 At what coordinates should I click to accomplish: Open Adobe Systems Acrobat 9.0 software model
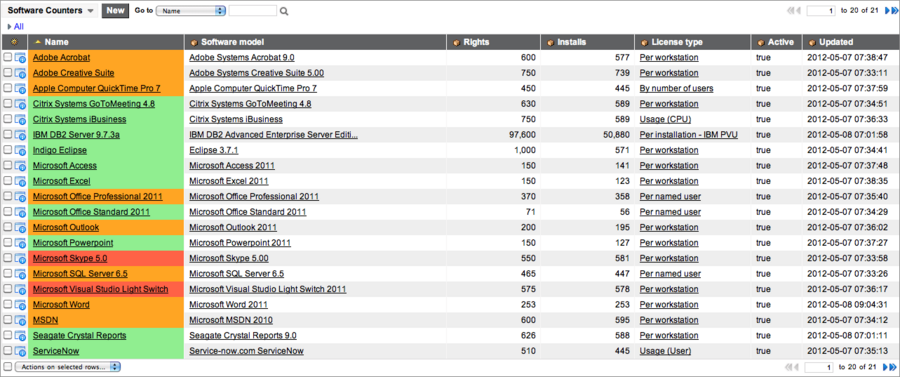[x=242, y=57]
